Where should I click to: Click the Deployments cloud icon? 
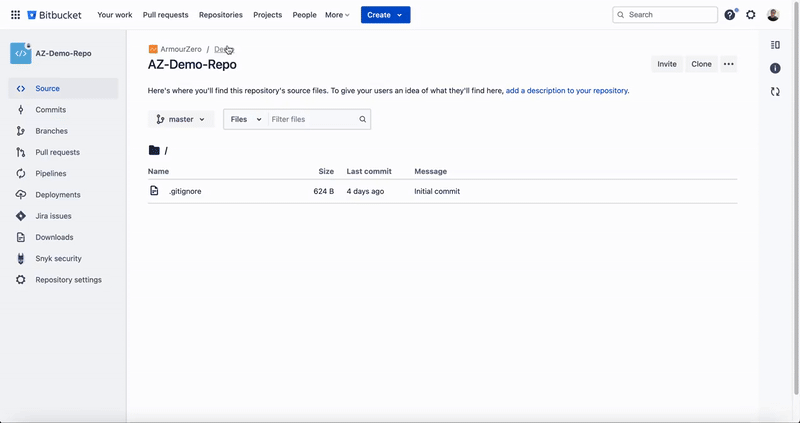click(20, 195)
